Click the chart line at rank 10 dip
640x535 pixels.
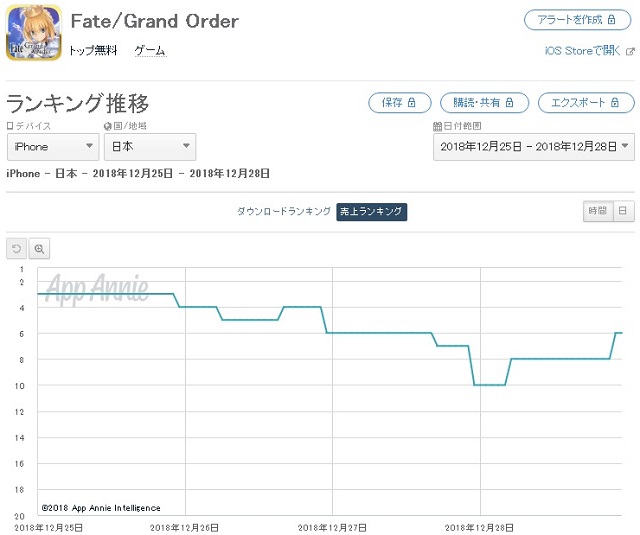489,385
